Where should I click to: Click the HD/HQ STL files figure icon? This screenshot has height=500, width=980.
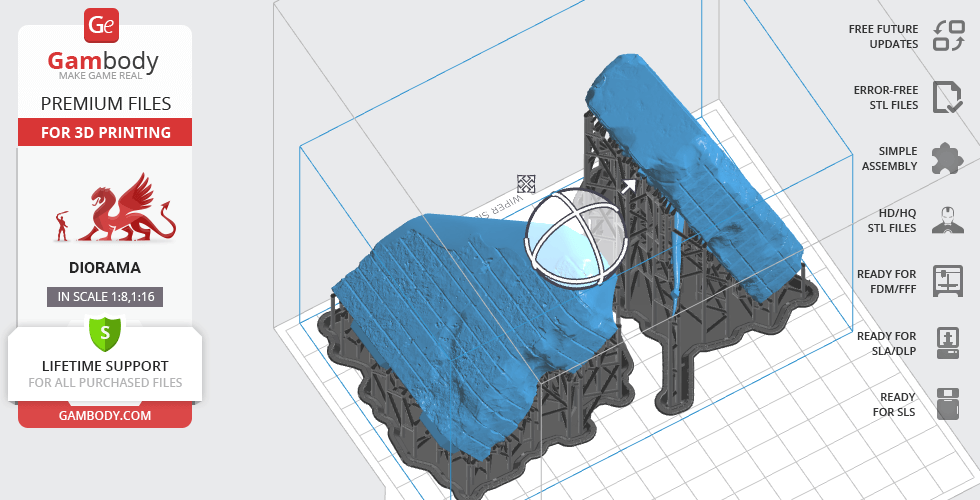[x=947, y=220]
